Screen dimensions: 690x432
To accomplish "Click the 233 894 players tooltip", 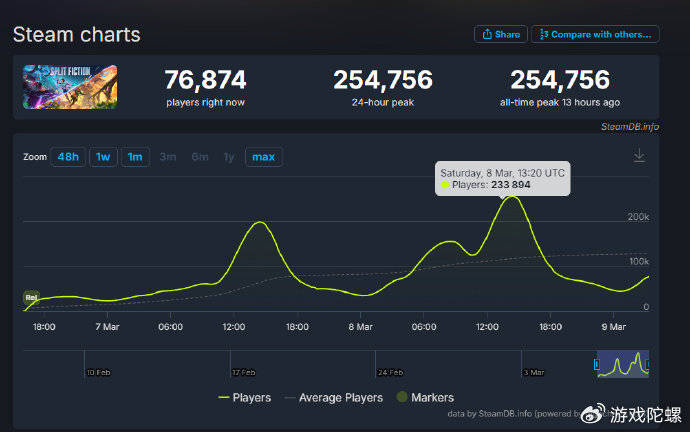I will (503, 179).
